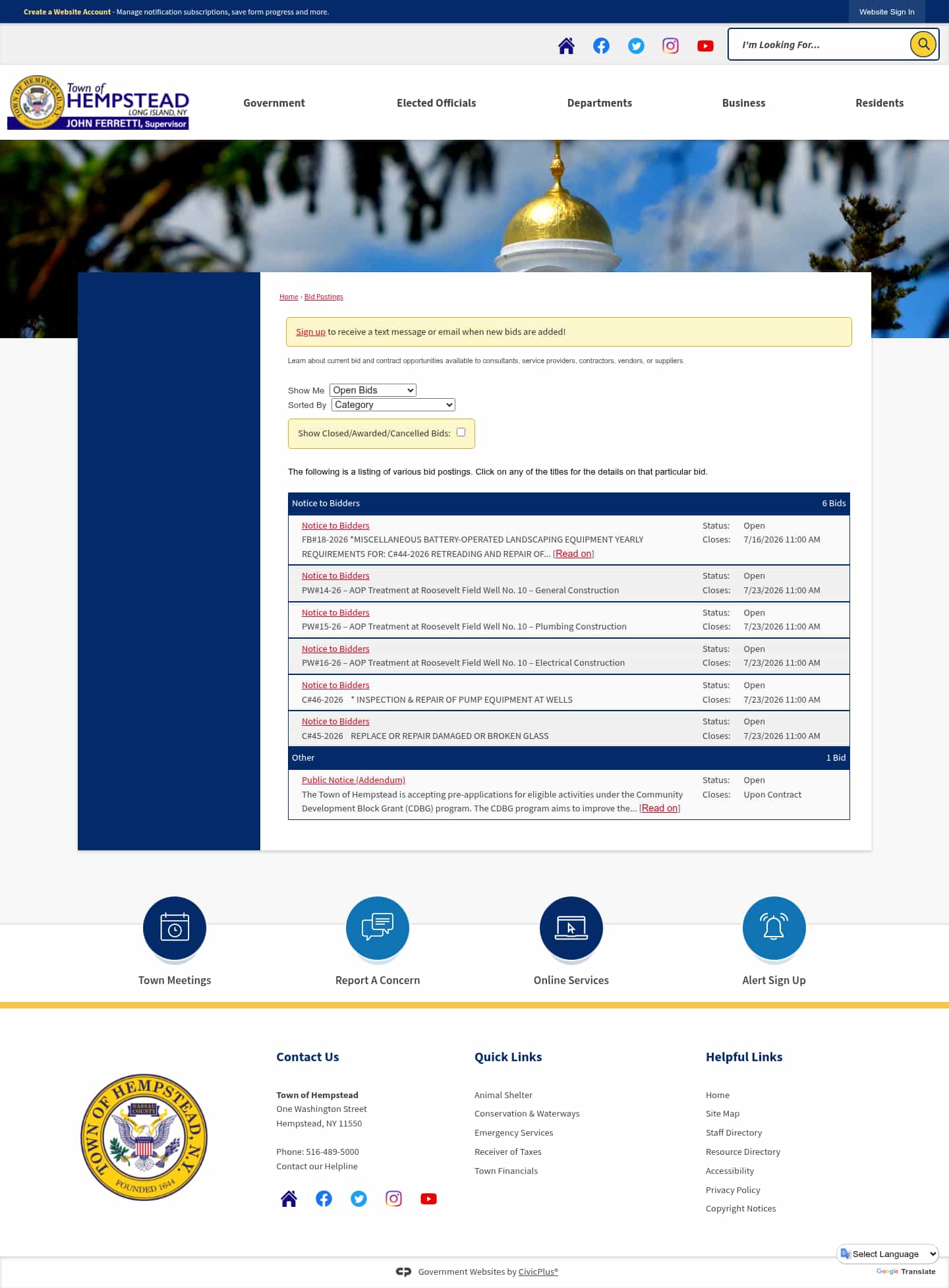The height and width of the screenshot is (1288, 949).
Task: Click the CivicPlus footer link
Action: [x=538, y=1272]
